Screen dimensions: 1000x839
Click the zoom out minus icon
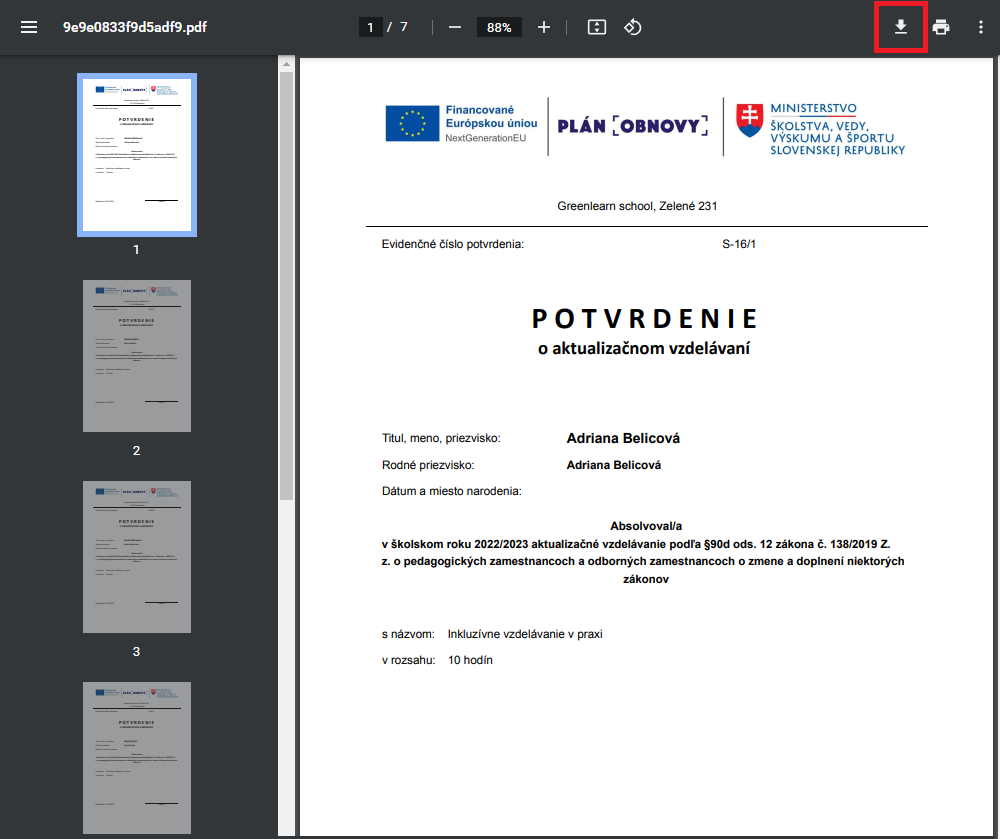(x=455, y=27)
